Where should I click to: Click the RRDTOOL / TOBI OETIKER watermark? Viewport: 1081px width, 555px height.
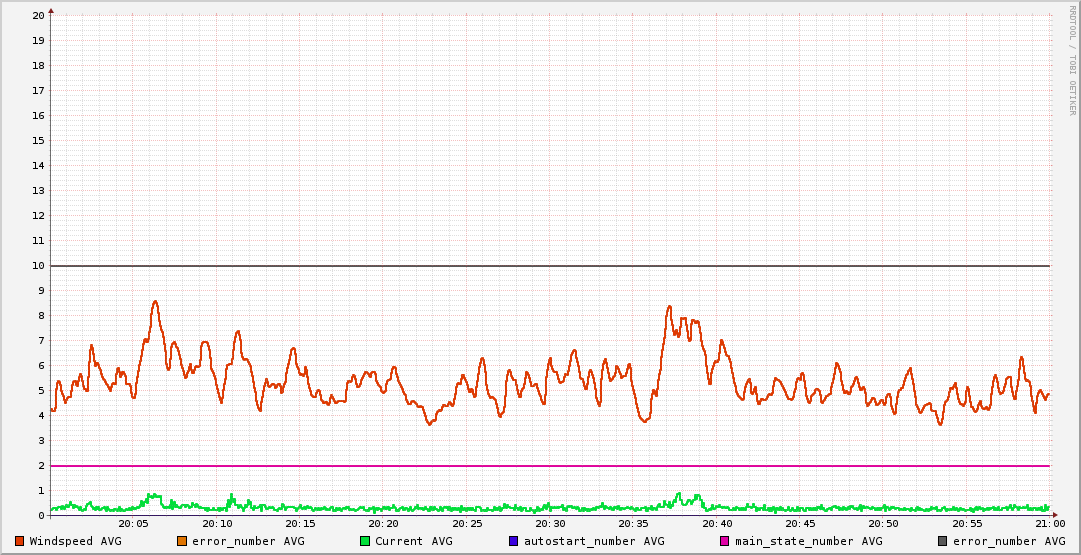pos(1072,60)
